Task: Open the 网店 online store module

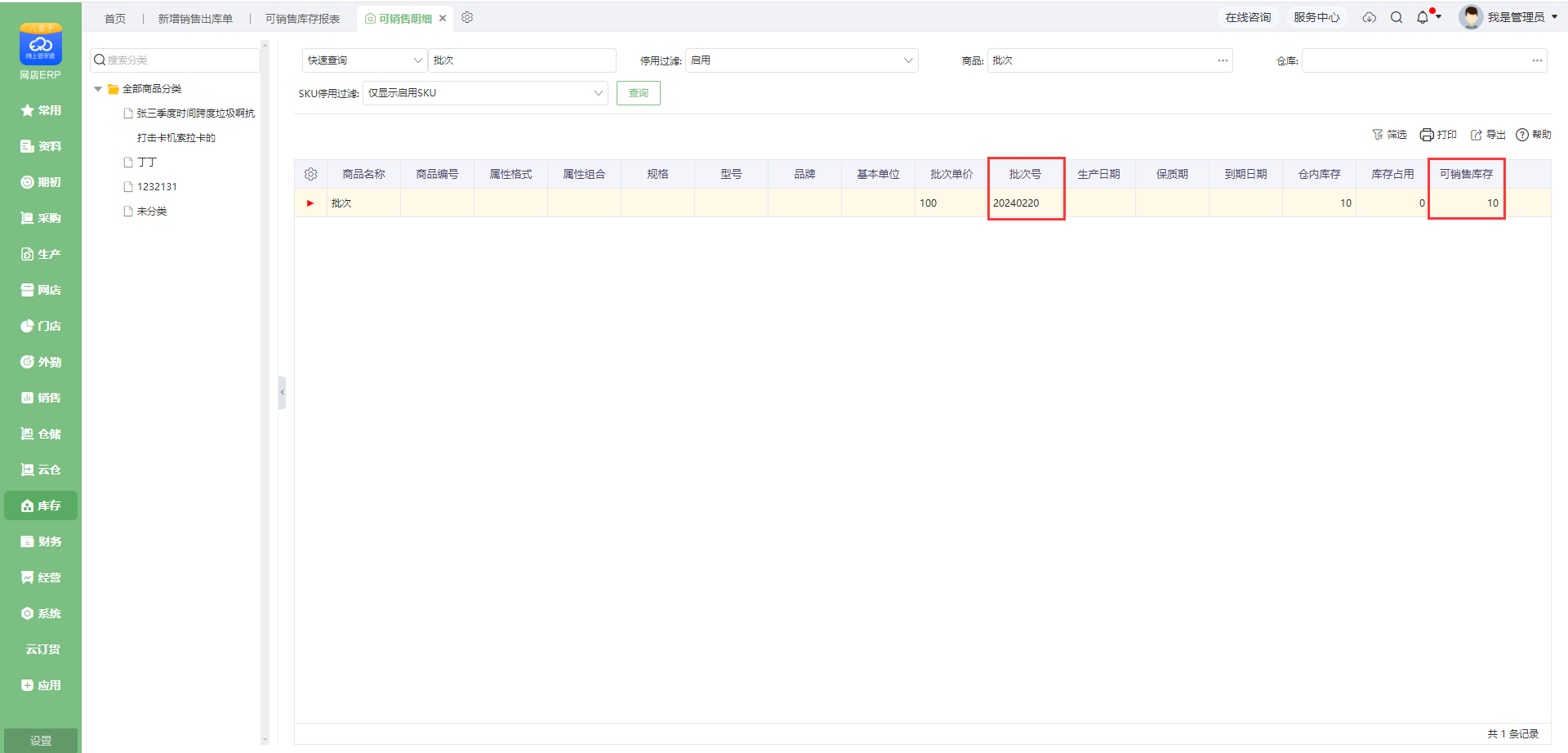Action: [x=41, y=290]
